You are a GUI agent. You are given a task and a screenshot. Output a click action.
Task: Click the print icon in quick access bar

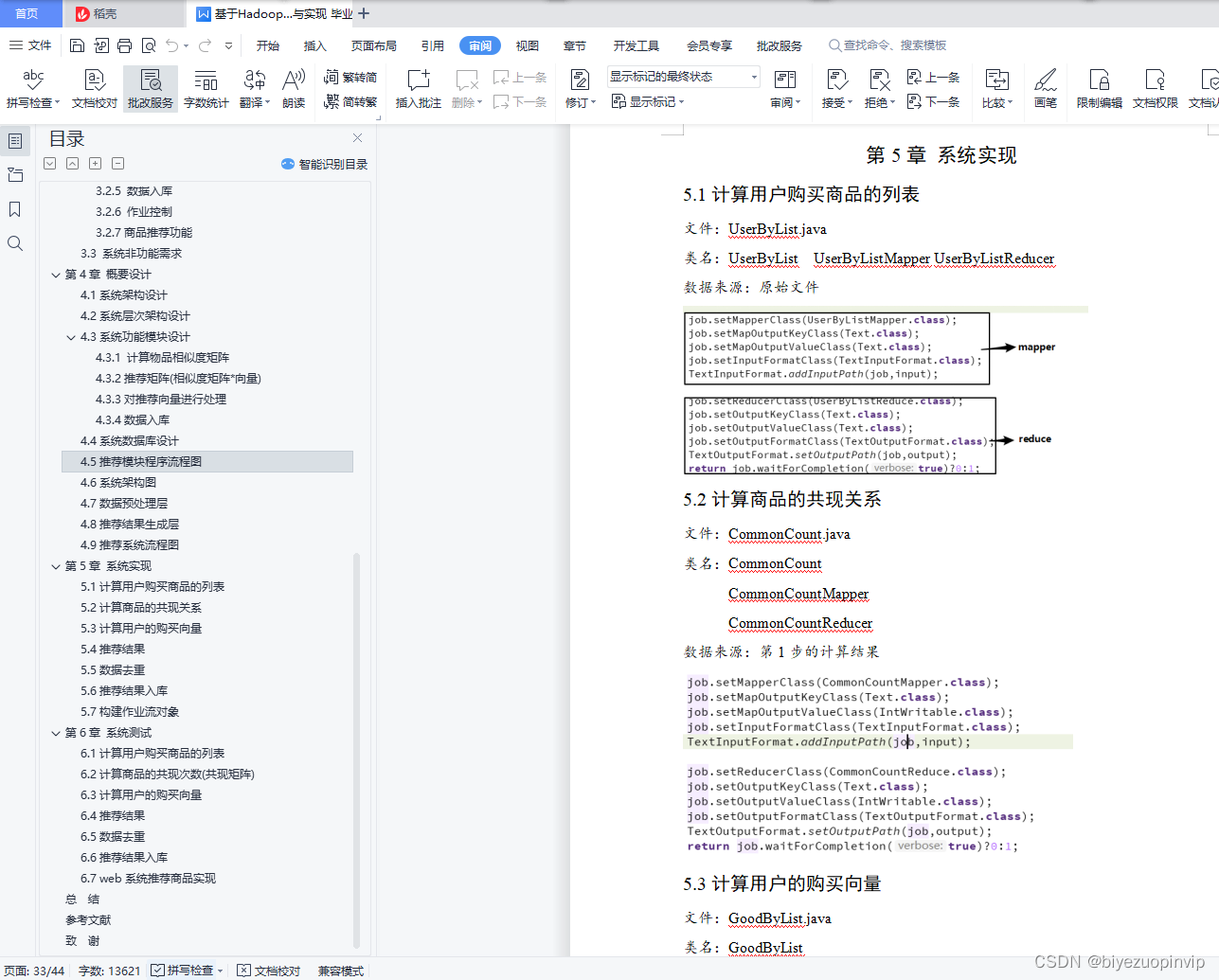[x=125, y=45]
